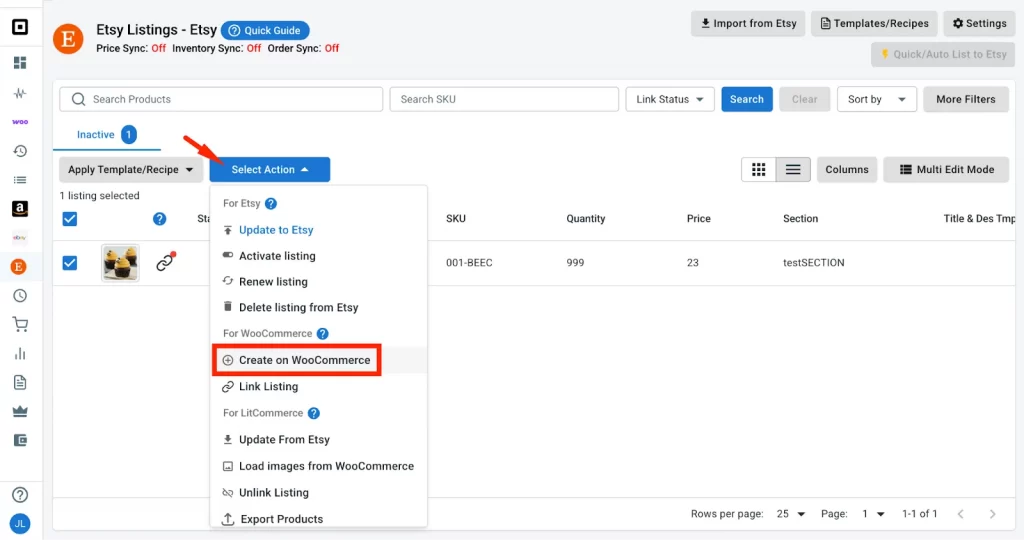The height and width of the screenshot is (540, 1024).
Task: Toggle the select-all header checkbox
Action: click(x=70, y=219)
